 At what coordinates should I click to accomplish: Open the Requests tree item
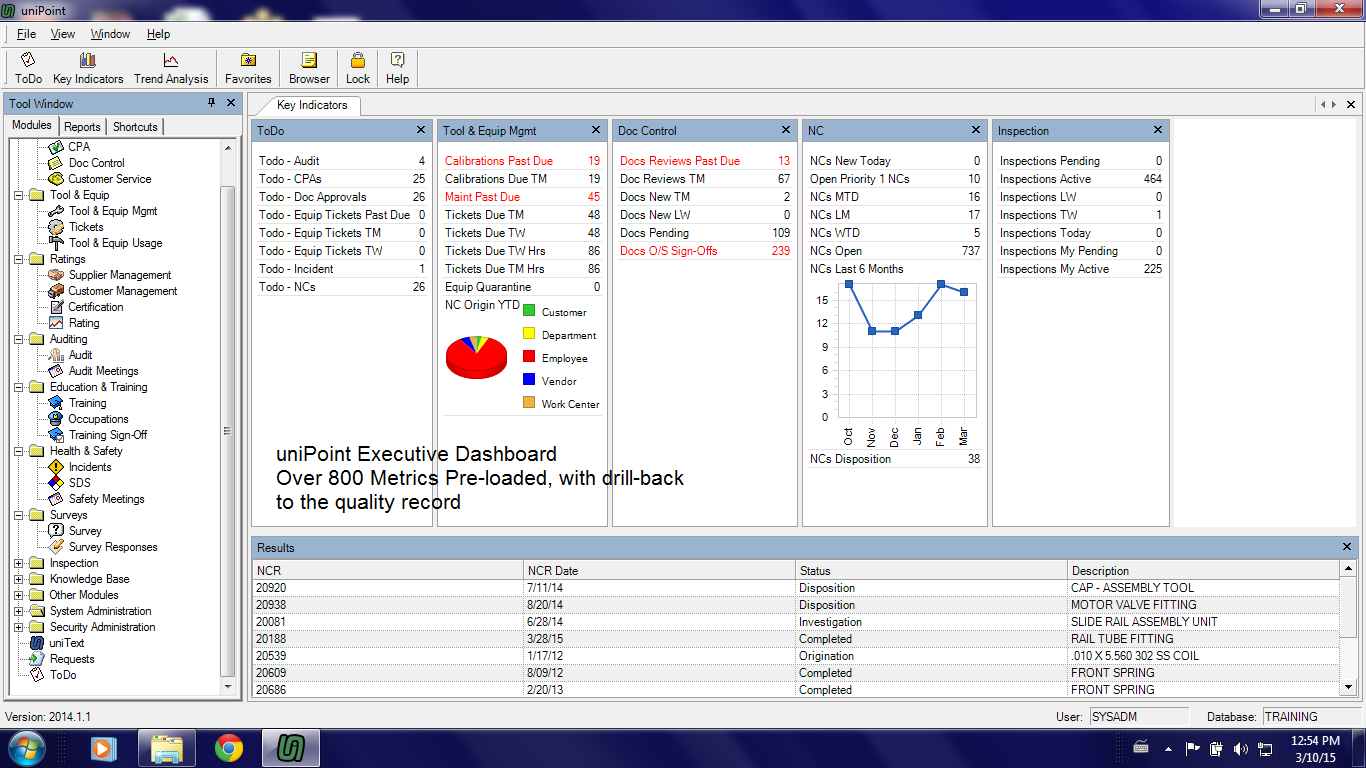click(72, 659)
